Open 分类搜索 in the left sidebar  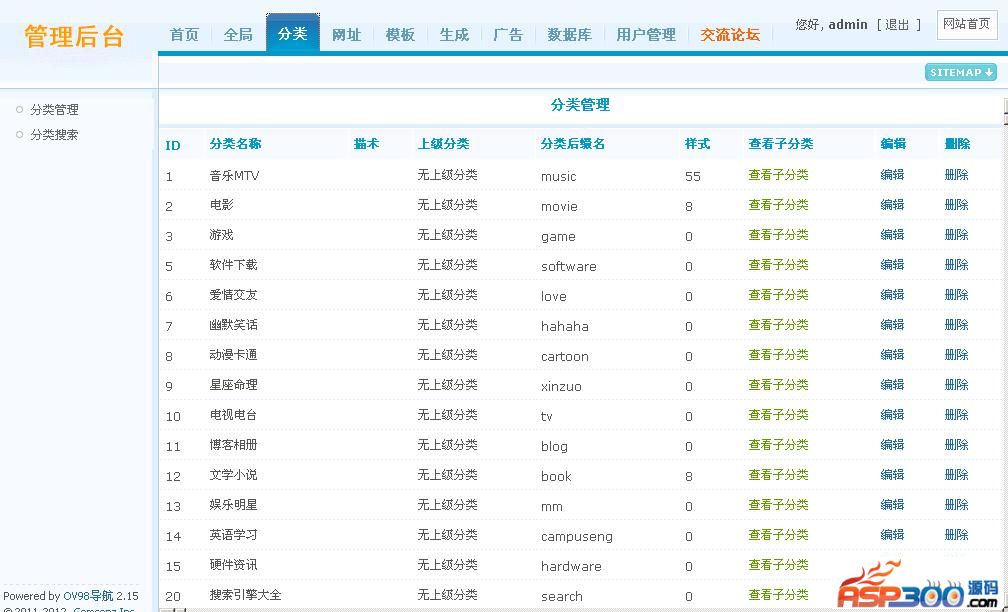[x=54, y=135]
